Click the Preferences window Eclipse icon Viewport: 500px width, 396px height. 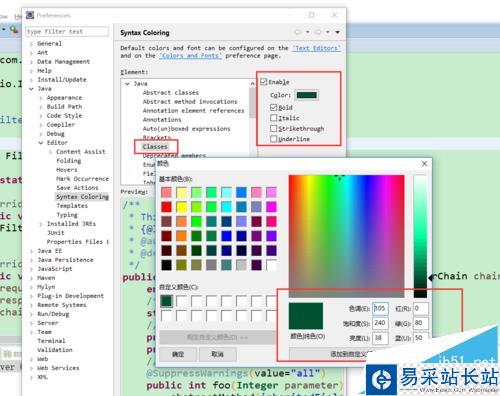[x=30, y=15]
